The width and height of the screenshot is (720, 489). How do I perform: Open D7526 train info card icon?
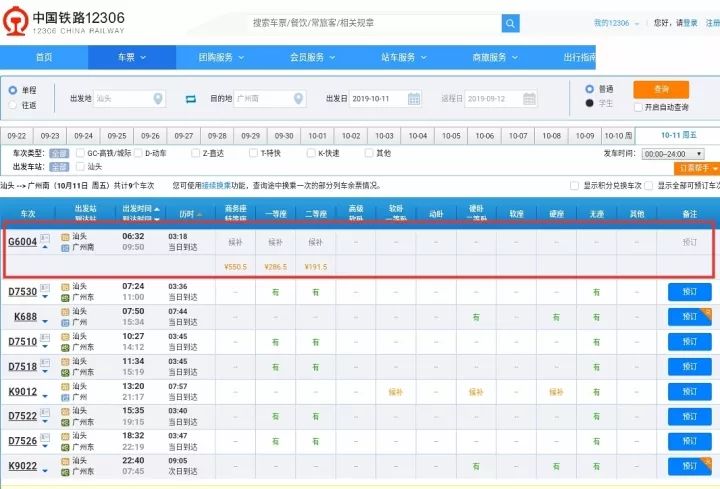(x=45, y=437)
